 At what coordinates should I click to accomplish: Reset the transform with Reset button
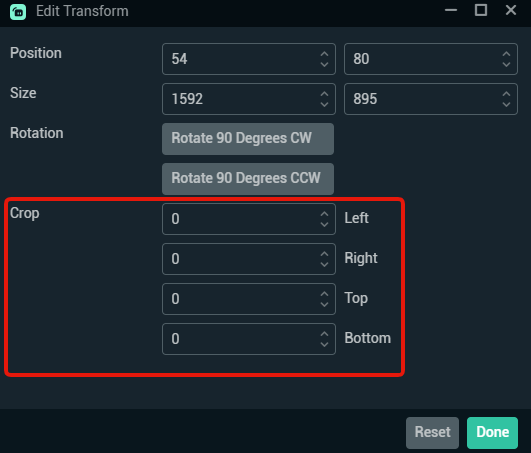(x=432, y=433)
